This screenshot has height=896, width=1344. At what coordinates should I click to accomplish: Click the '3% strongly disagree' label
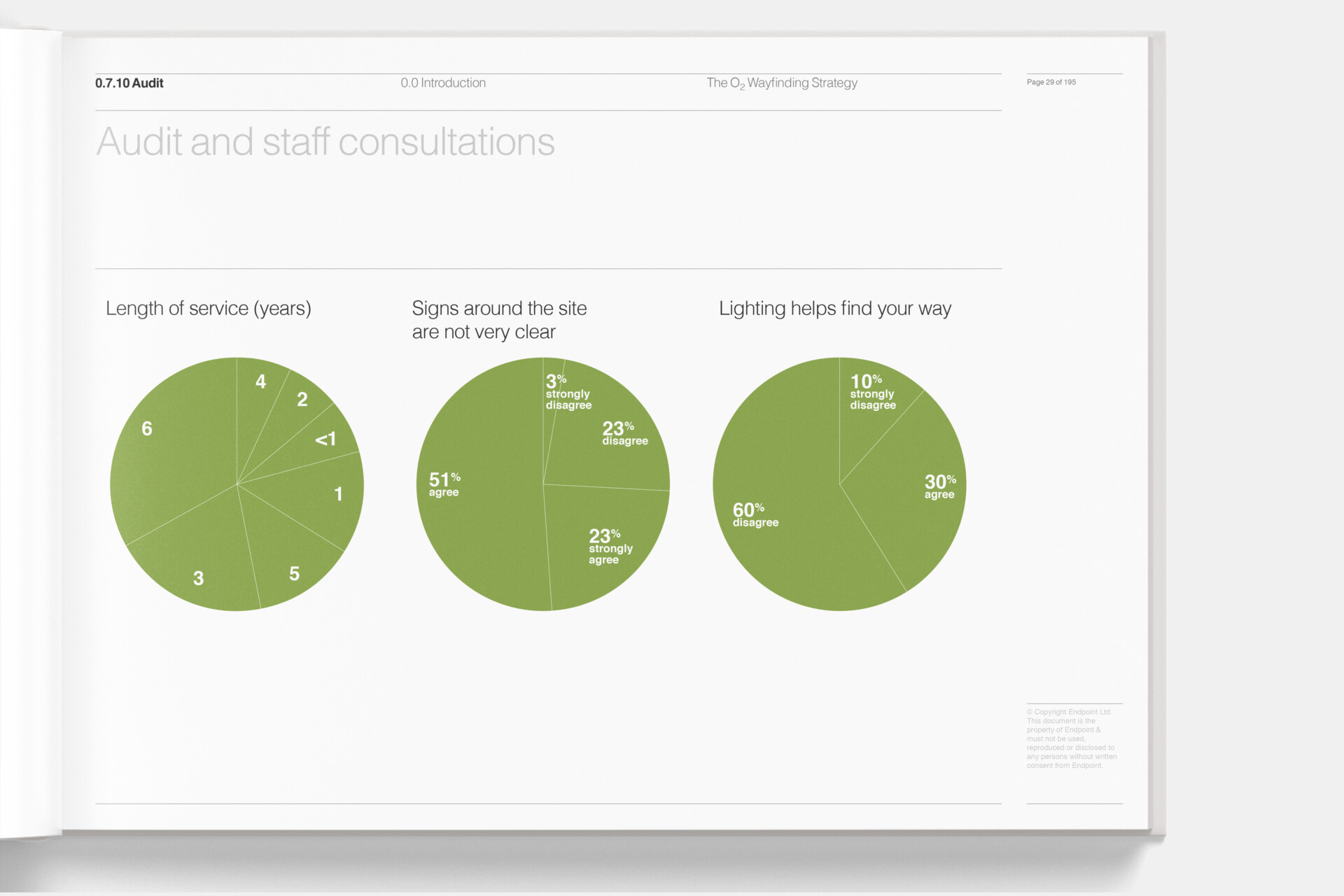[568, 392]
